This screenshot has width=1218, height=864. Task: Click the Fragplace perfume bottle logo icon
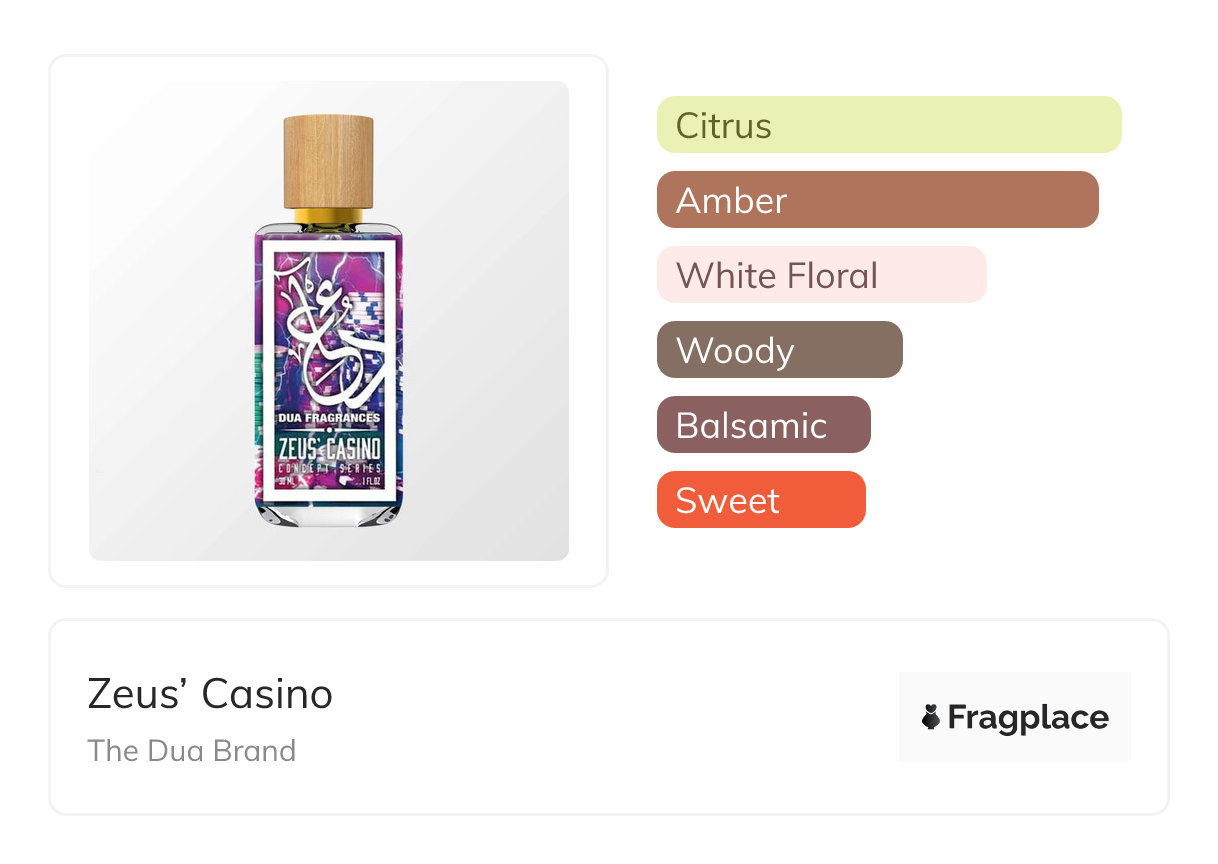[931, 717]
